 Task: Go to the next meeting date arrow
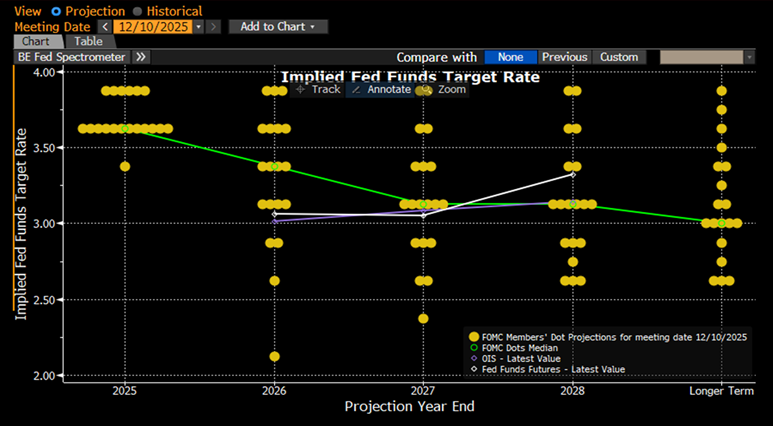coord(213,26)
